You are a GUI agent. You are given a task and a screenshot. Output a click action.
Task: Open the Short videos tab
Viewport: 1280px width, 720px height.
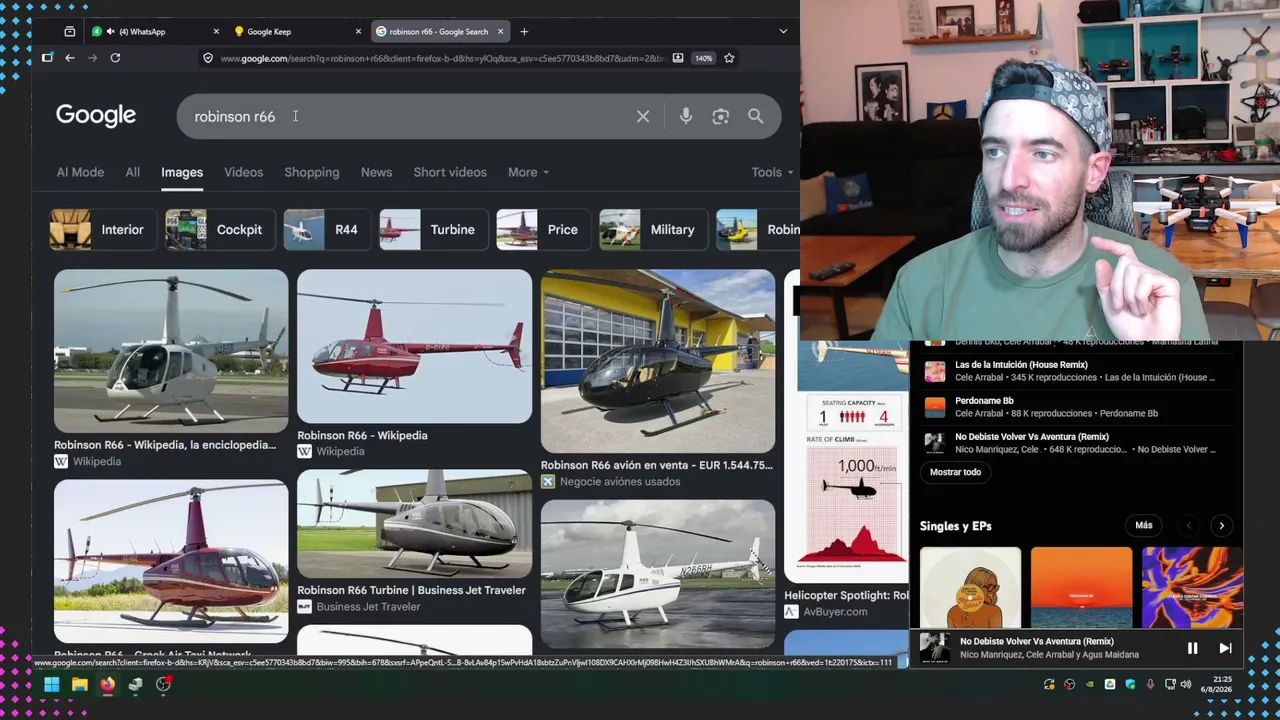point(450,172)
